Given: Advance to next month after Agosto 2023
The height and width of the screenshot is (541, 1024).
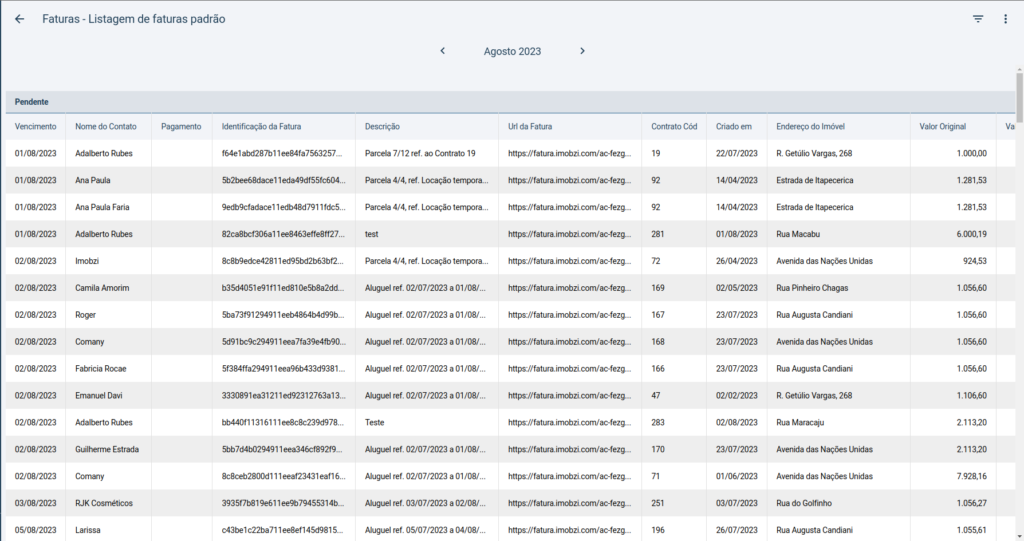Looking at the screenshot, I should click(583, 51).
